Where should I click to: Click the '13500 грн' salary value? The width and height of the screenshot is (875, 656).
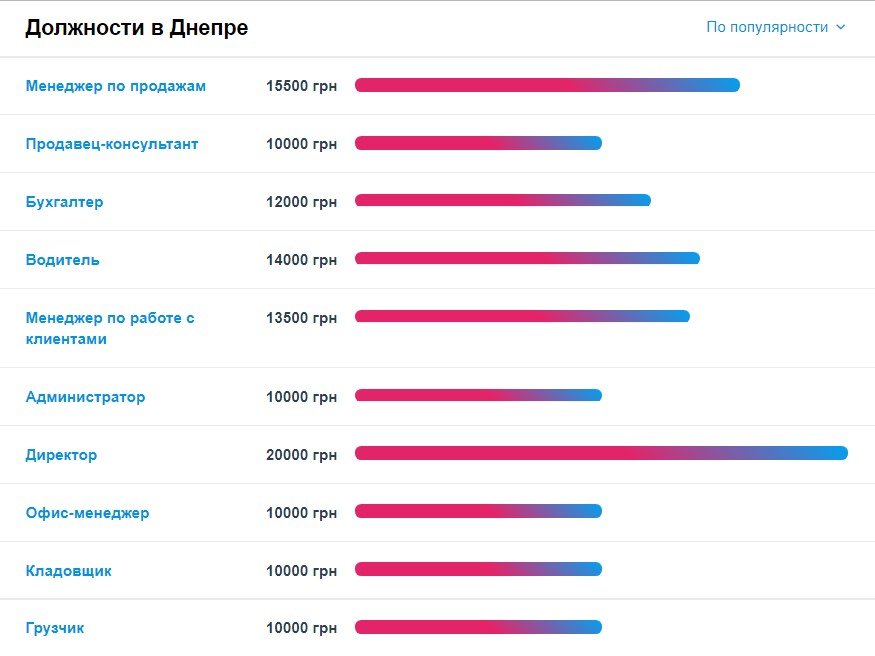point(301,318)
